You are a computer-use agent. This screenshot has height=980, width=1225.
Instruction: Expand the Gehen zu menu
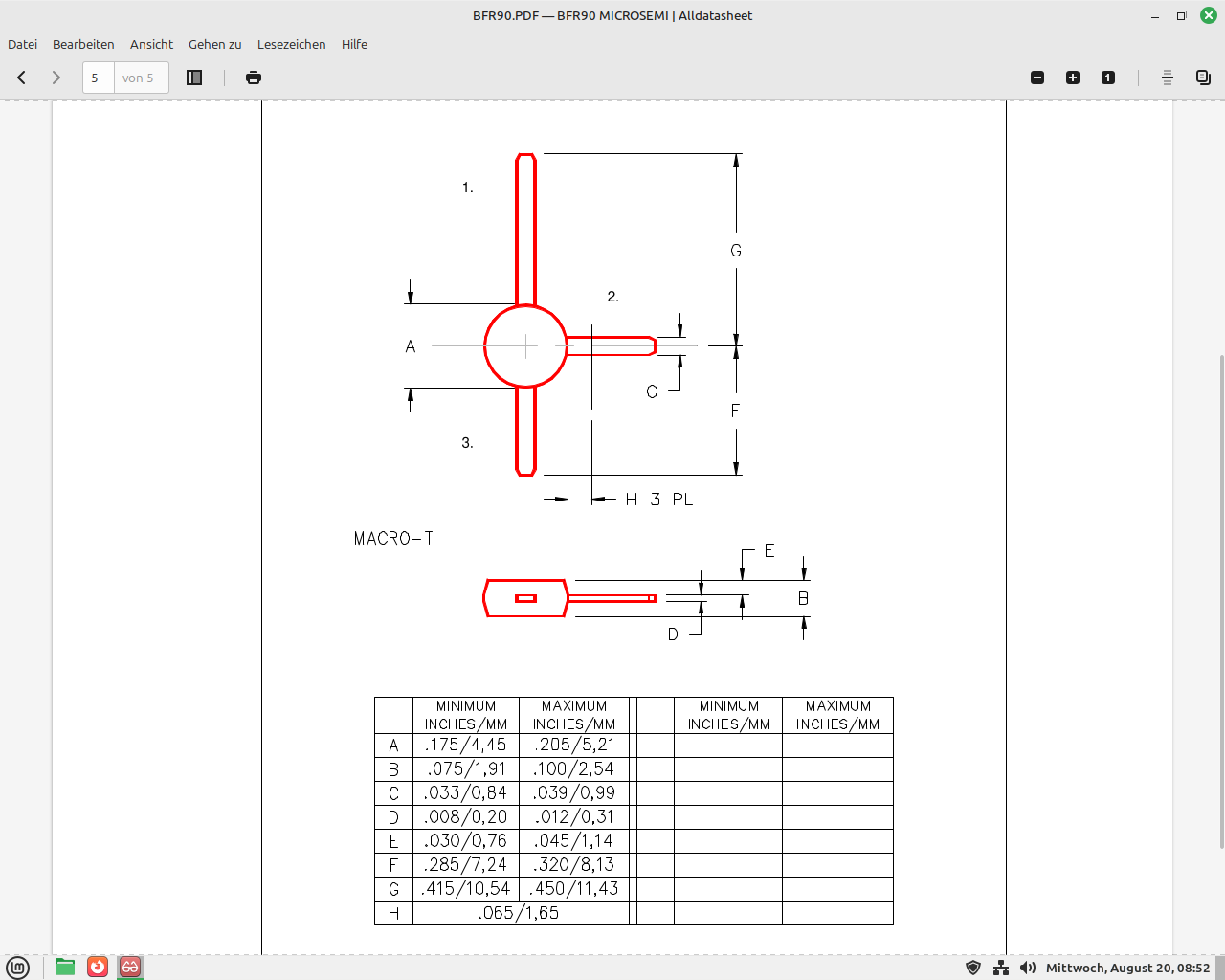click(214, 44)
